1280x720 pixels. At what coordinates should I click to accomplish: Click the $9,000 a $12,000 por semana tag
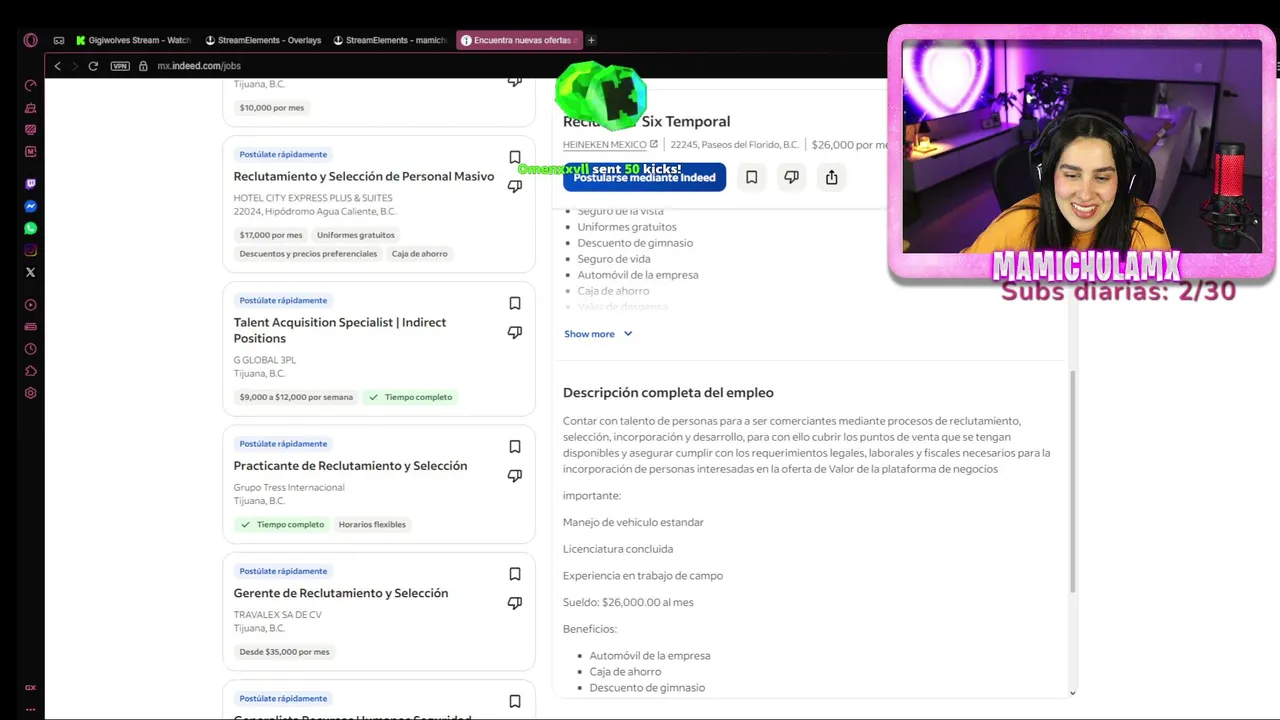[296, 397]
